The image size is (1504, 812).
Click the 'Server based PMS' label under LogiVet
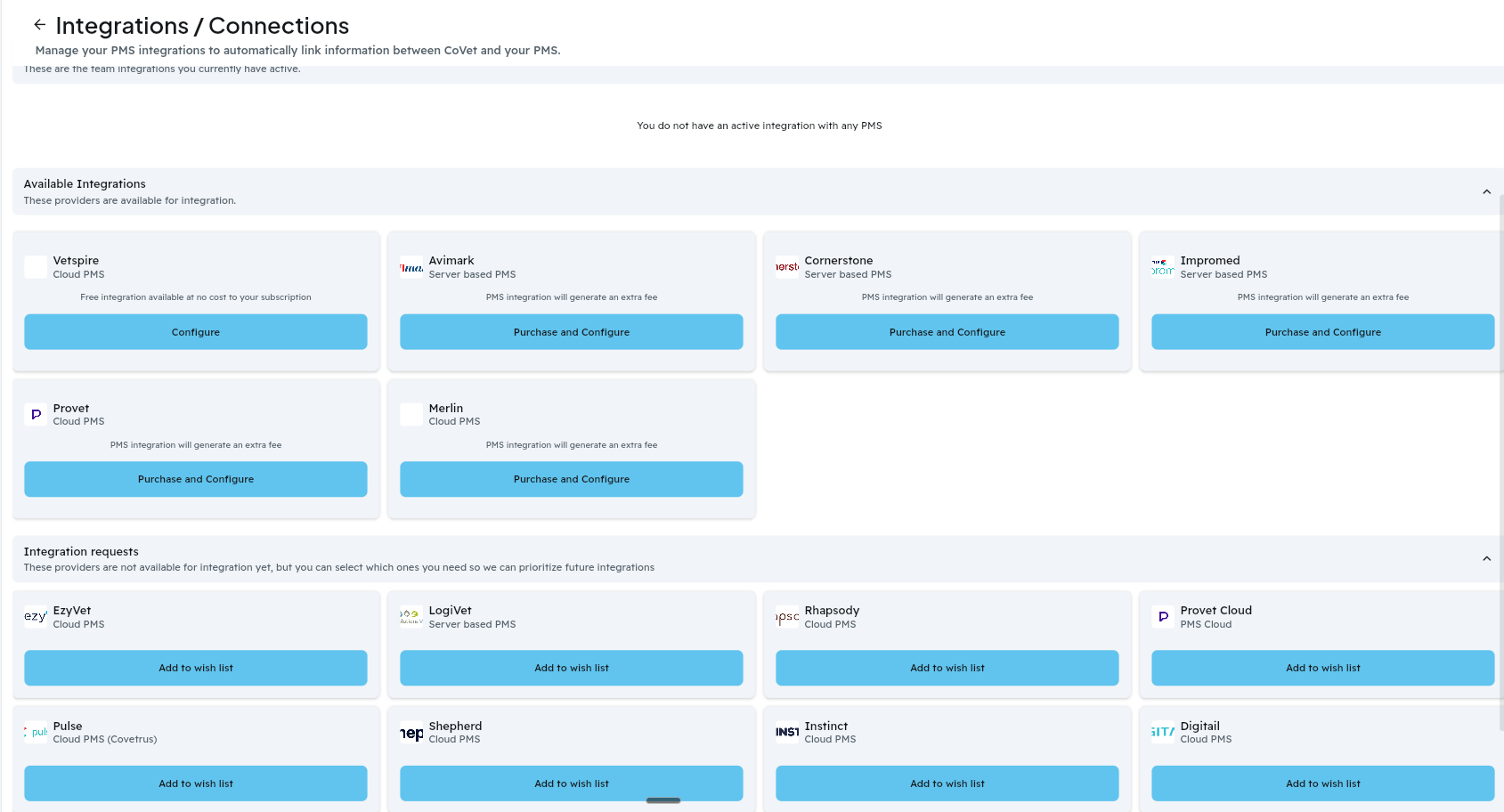pyautogui.click(x=472, y=624)
